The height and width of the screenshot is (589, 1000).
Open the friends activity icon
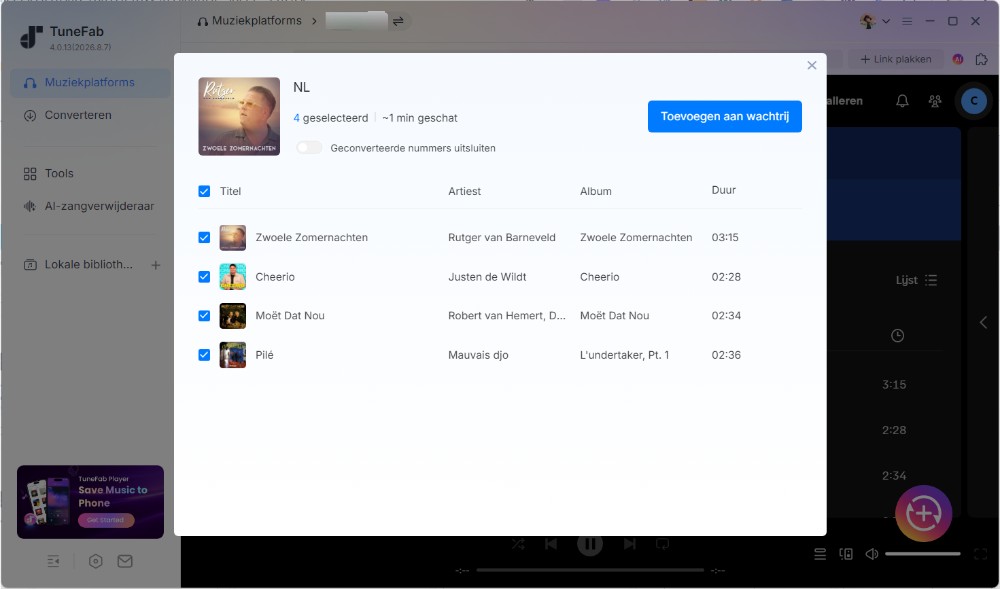pos(935,101)
